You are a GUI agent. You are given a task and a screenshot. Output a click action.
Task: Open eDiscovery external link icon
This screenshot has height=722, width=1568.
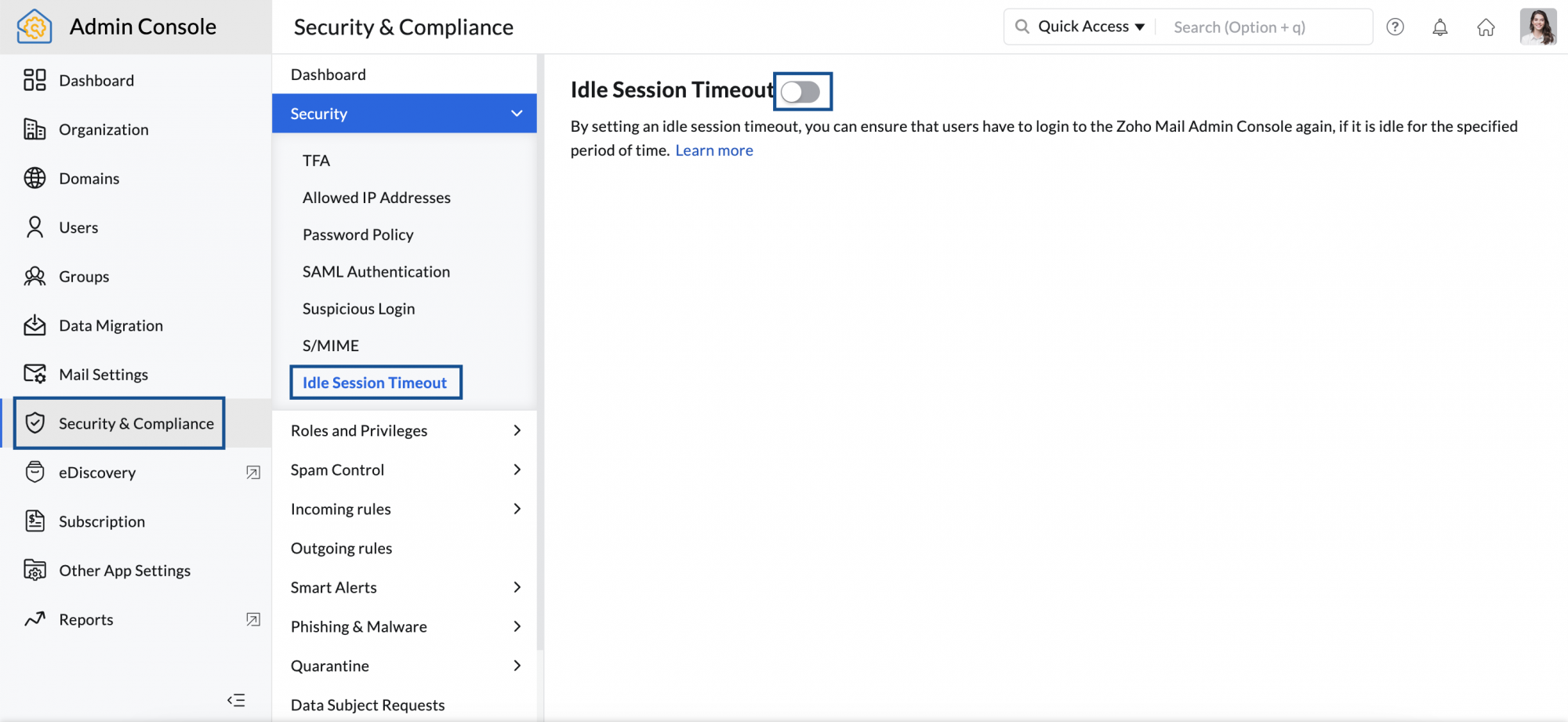[253, 472]
